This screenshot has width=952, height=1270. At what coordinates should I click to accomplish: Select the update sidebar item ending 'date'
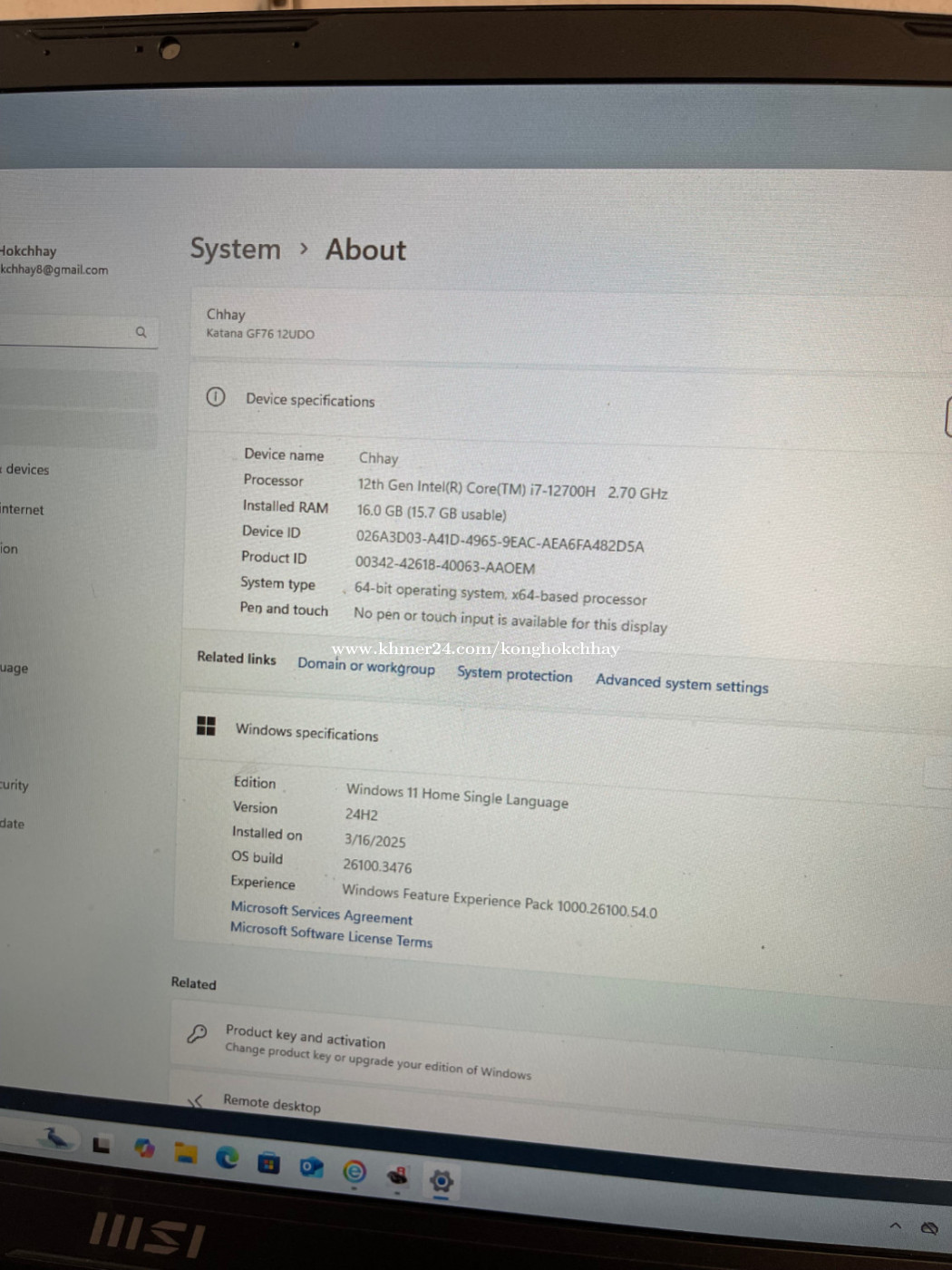coord(13,824)
